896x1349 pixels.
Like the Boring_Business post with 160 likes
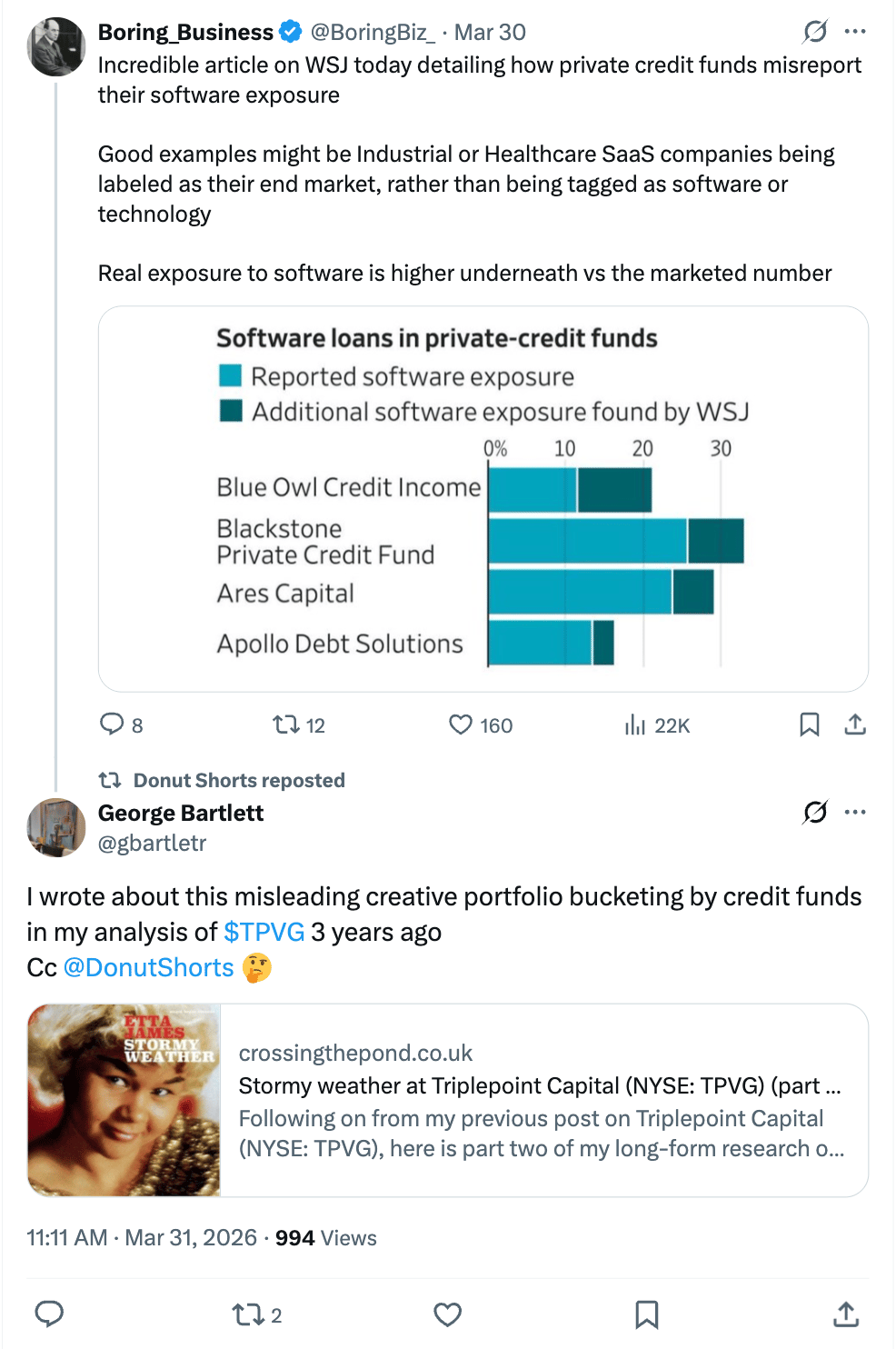pyautogui.click(x=461, y=724)
